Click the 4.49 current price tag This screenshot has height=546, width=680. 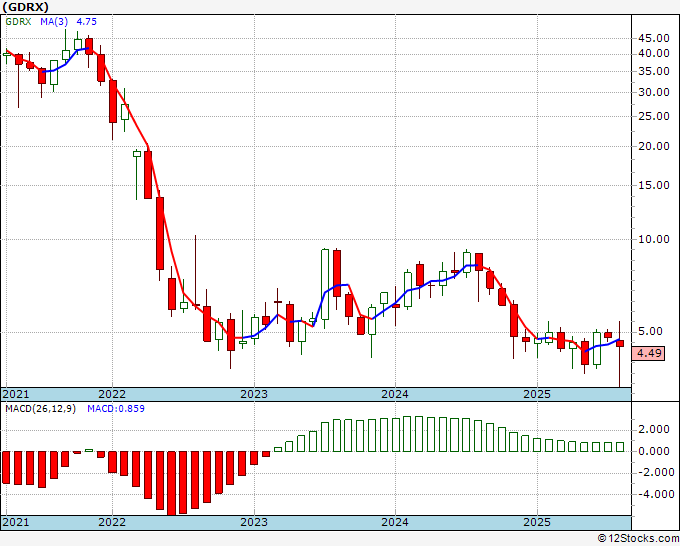648,353
